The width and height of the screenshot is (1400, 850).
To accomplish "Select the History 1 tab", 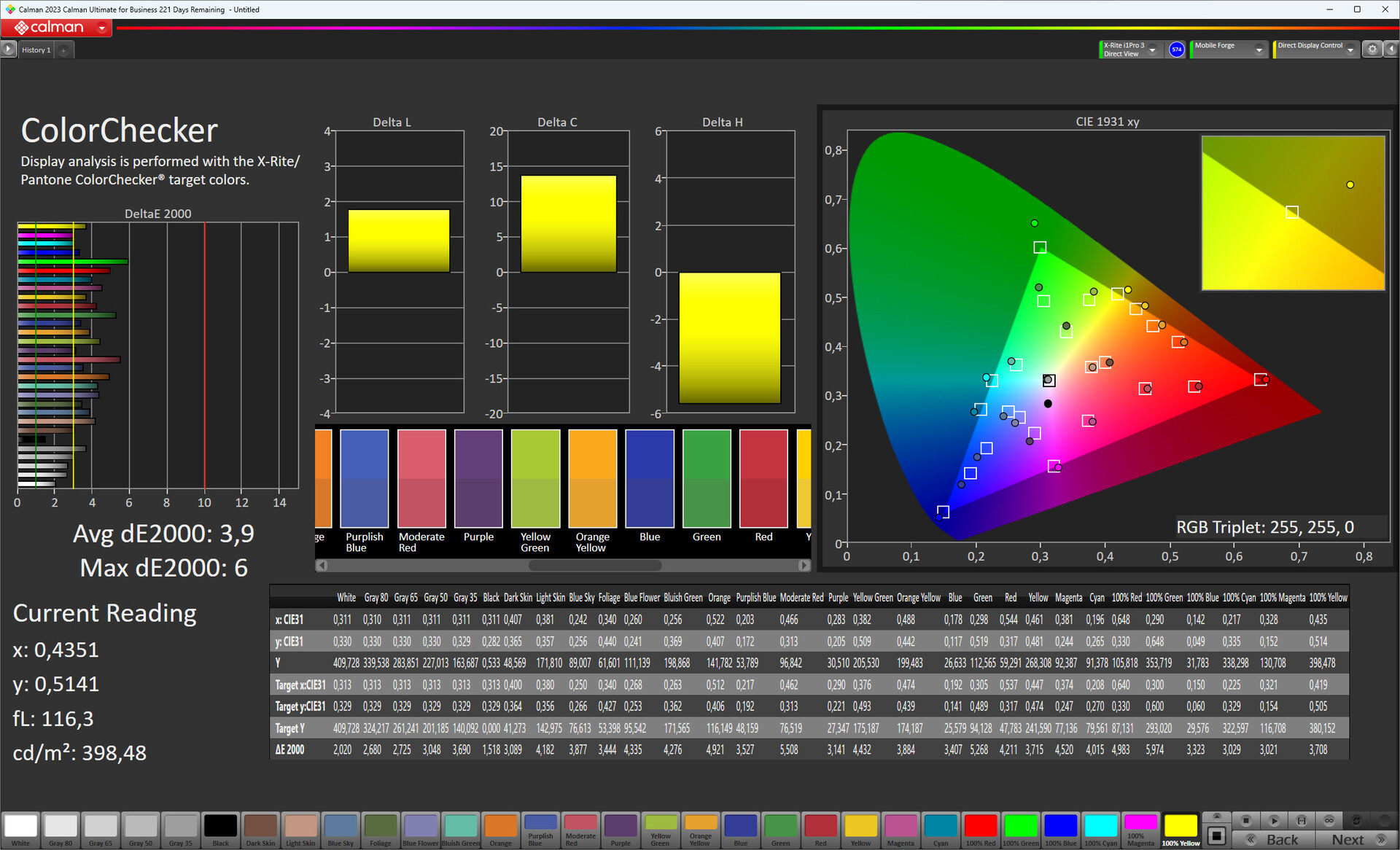I will (36, 50).
